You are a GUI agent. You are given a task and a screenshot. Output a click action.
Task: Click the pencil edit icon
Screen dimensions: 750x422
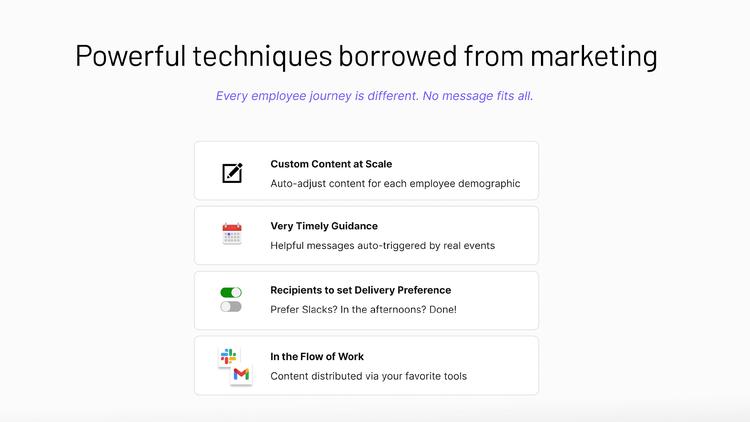[x=232, y=173]
